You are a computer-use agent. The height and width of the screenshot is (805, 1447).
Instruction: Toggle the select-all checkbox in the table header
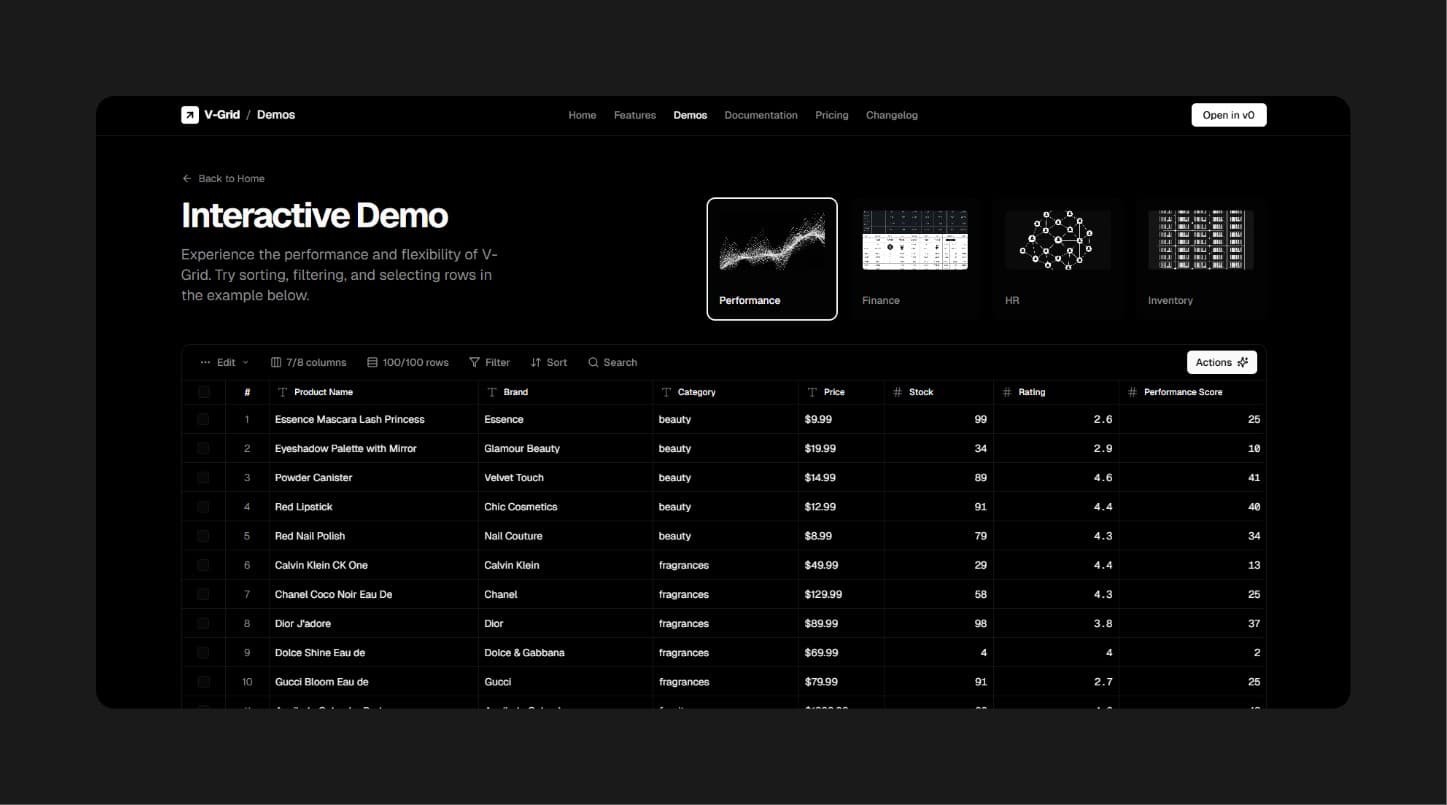coord(204,392)
